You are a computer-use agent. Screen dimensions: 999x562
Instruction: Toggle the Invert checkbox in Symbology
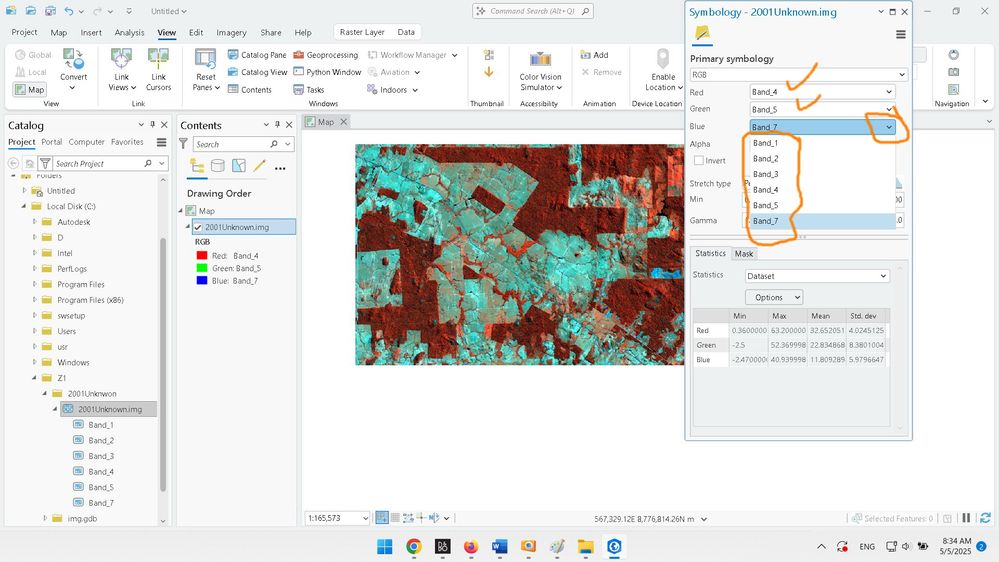699,161
